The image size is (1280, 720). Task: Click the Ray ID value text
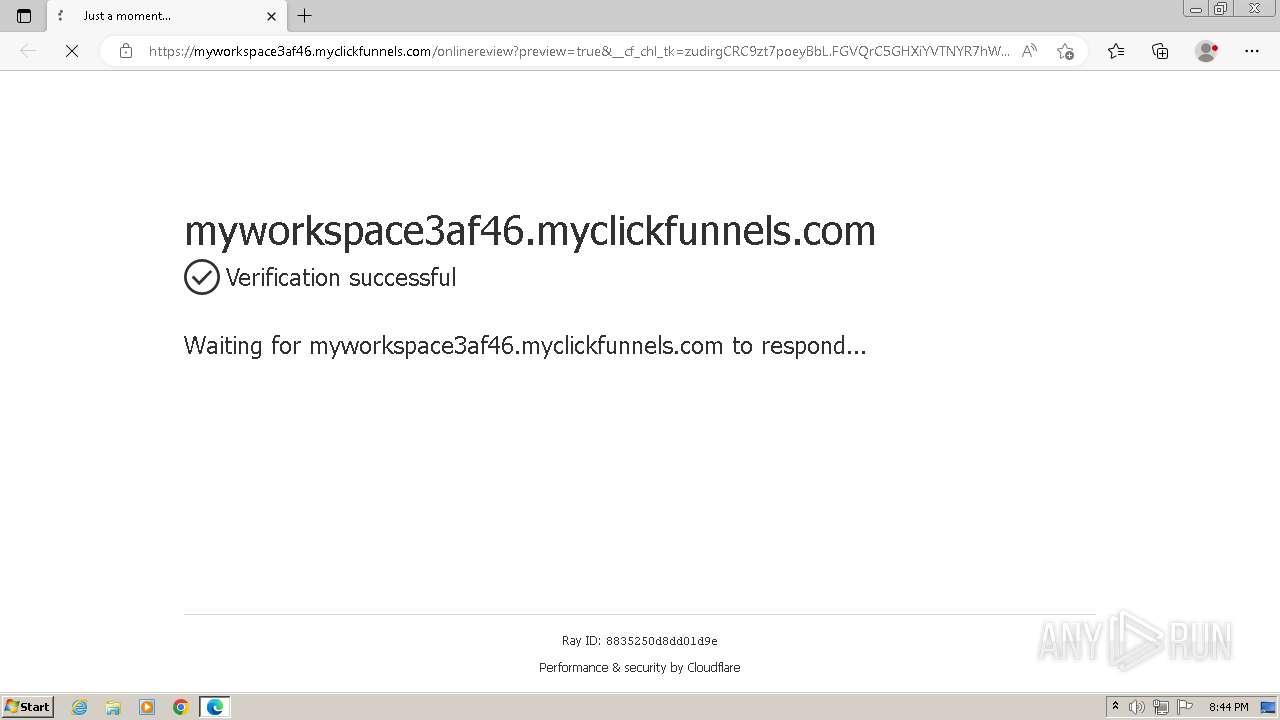click(x=661, y=641)
